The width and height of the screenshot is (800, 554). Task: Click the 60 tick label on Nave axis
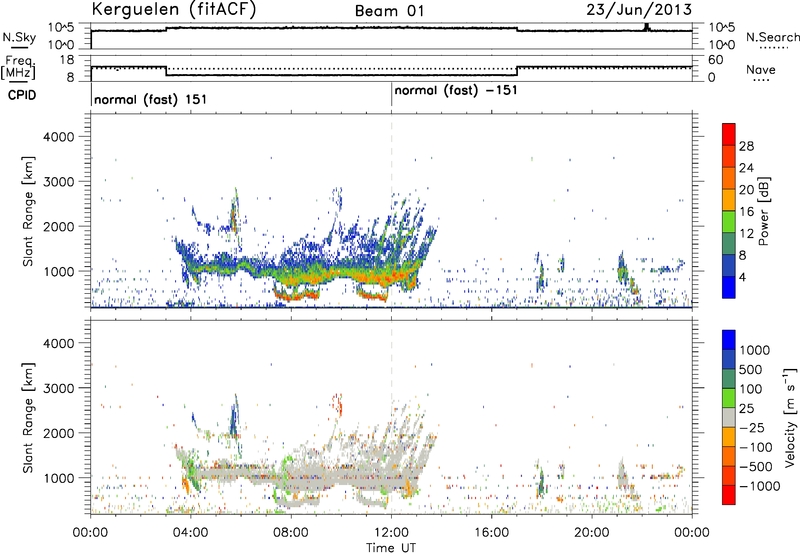point(716,60)
